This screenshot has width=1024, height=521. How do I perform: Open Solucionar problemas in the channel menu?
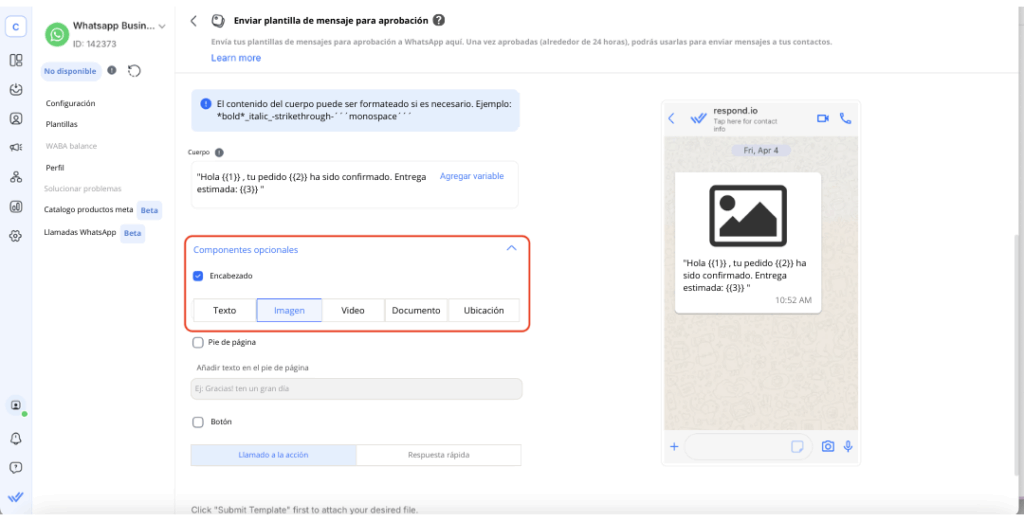83,189
